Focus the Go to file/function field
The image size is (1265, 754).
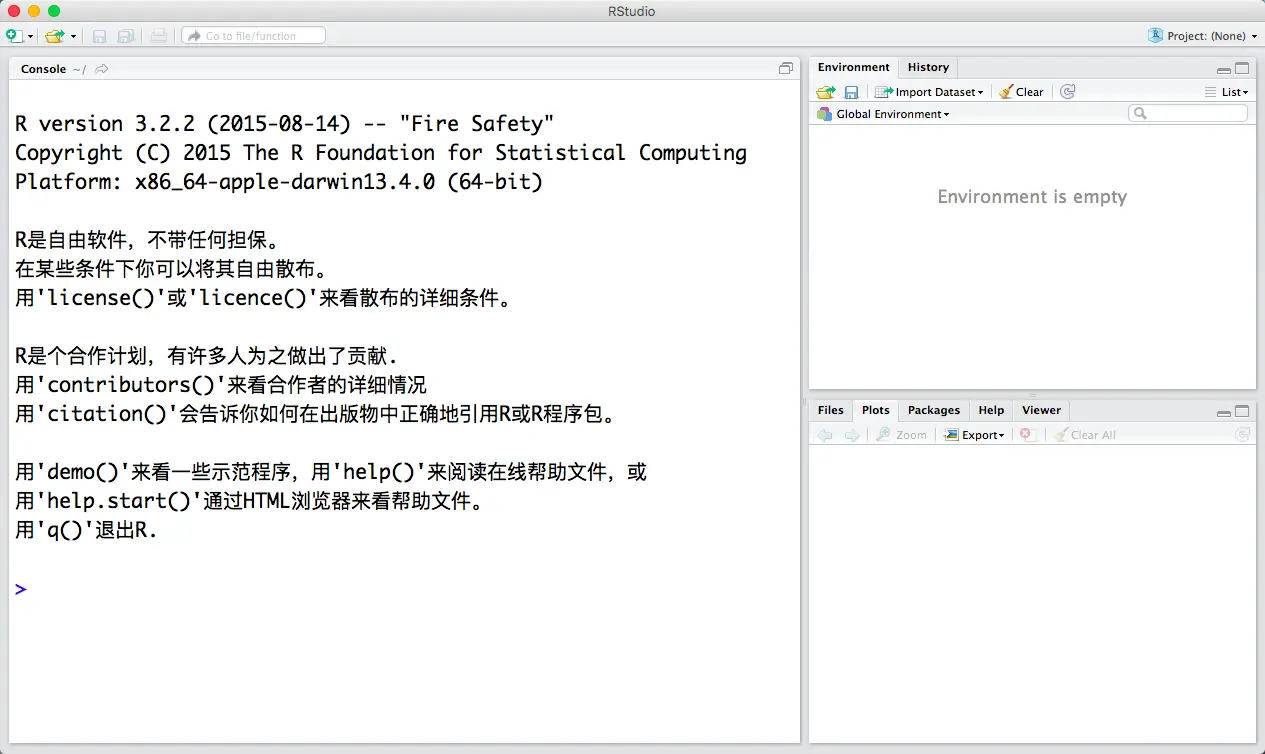[x=253, y=36]
